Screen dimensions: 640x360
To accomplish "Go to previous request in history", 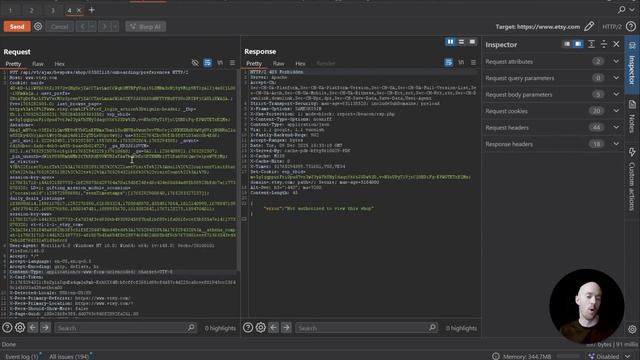I will pos(83,27).
